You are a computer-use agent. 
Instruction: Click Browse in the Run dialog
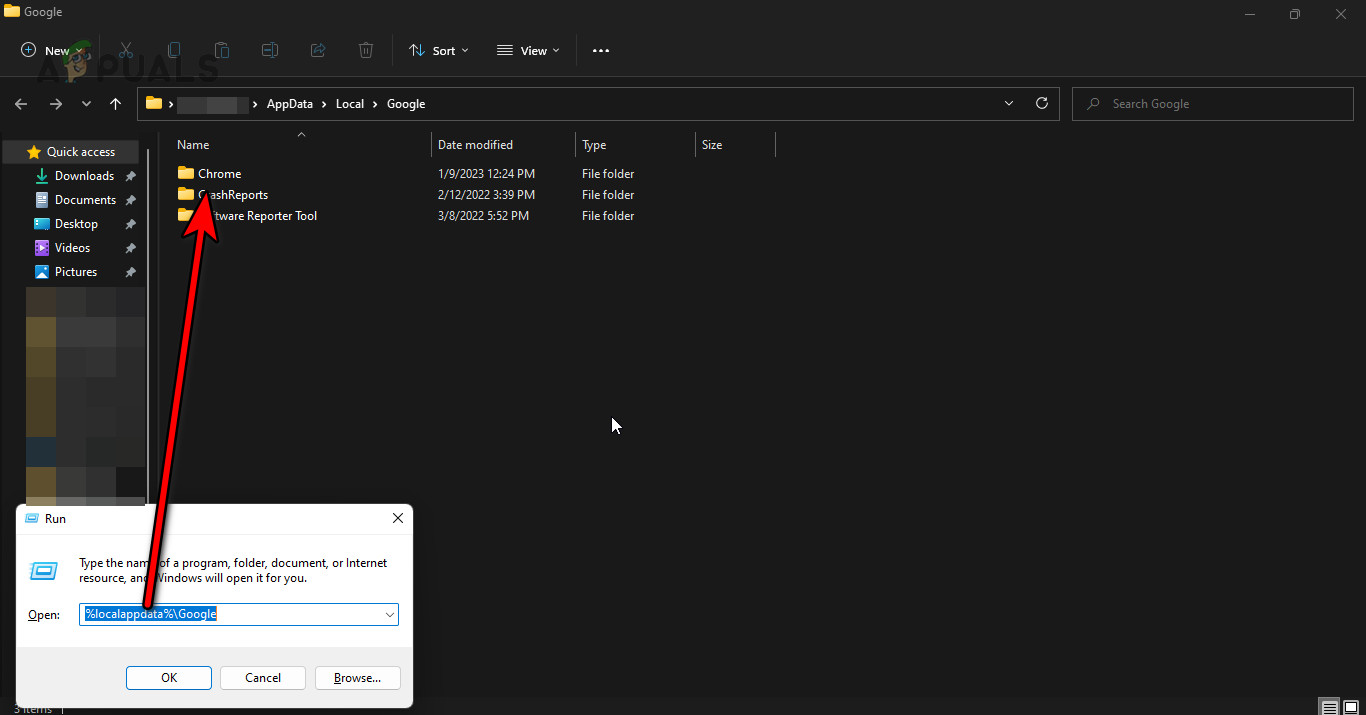point(357,678)
